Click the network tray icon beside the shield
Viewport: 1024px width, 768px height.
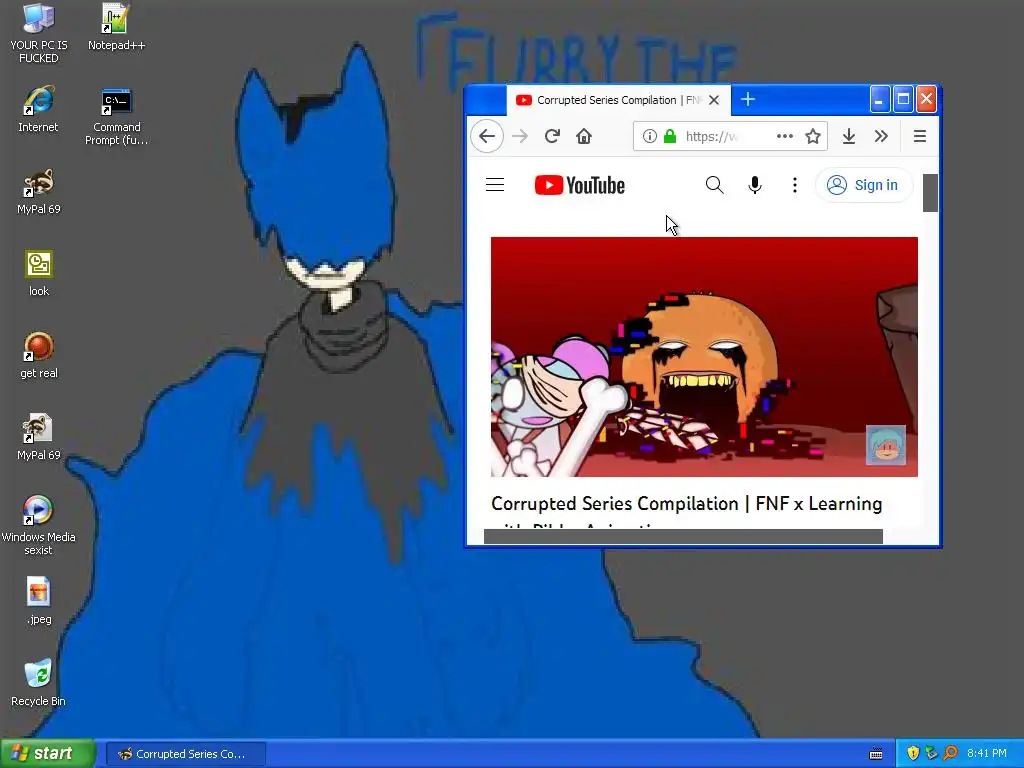(931, 754)
